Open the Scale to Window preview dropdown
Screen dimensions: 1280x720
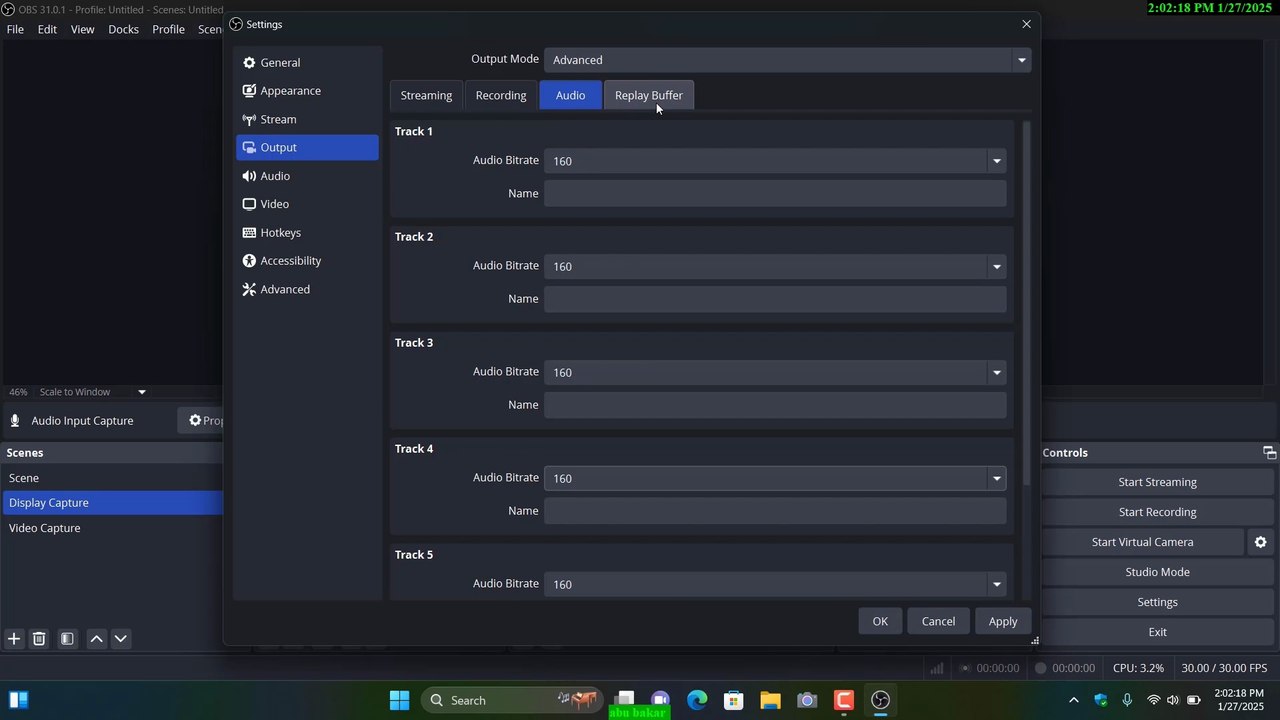(x=141, y=392)
